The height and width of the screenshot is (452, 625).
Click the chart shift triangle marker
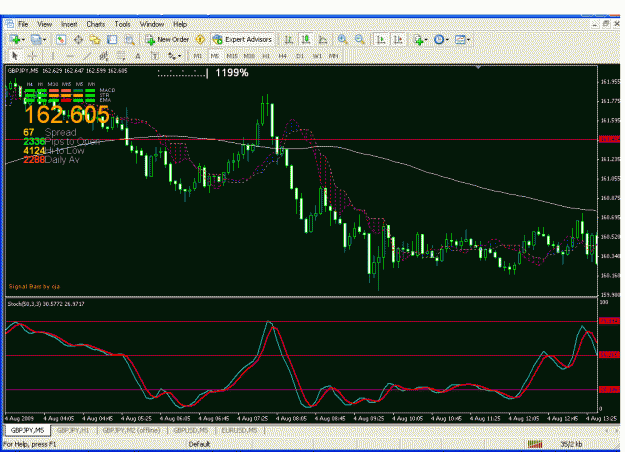(x=478, y=67)
